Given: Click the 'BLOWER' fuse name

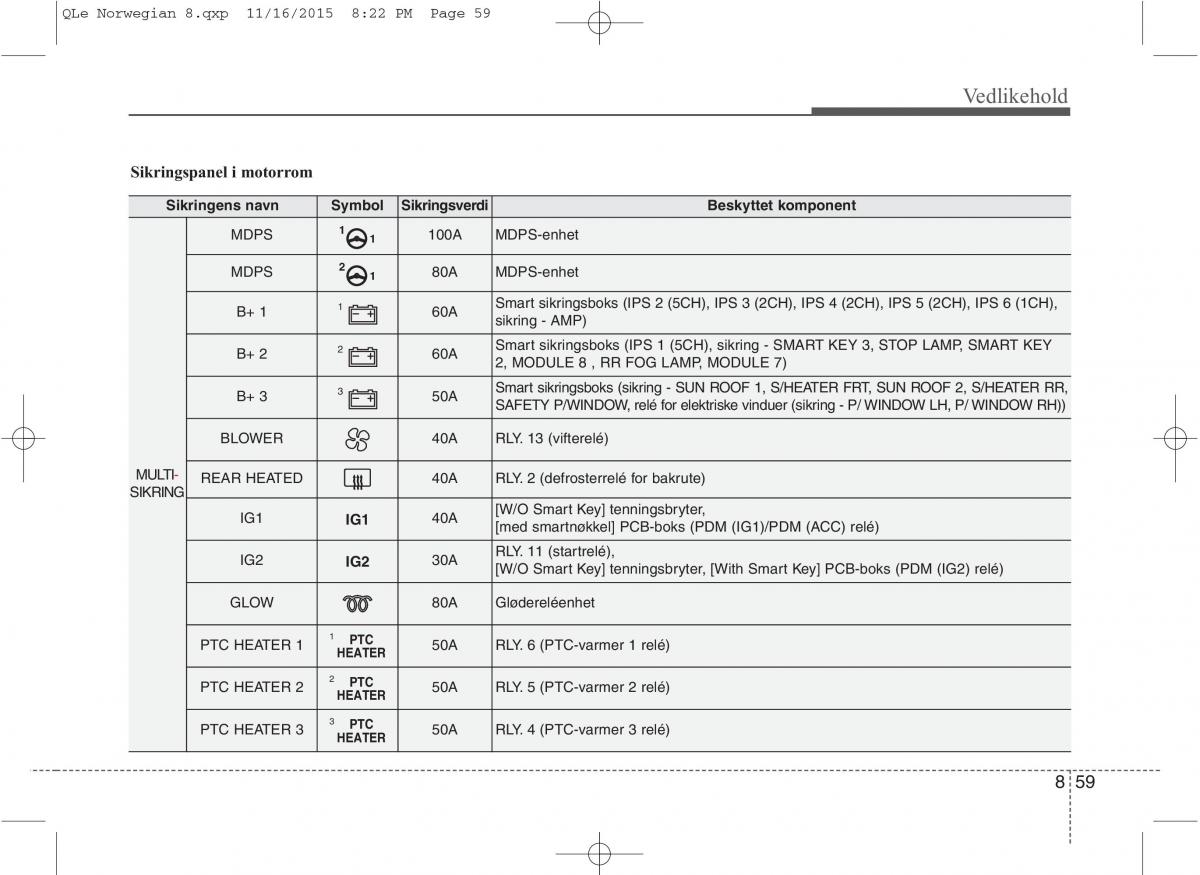Looking at the screenshot, I should point(252,438).
